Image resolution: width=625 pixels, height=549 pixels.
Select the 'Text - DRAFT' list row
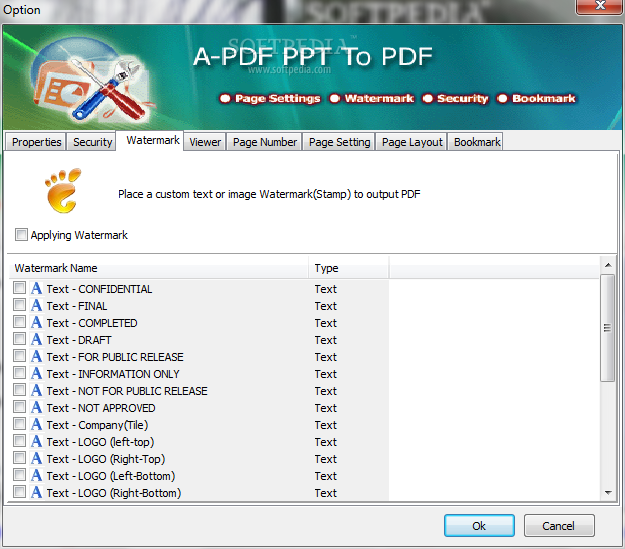pyautogui.click(x=199, y=340)
